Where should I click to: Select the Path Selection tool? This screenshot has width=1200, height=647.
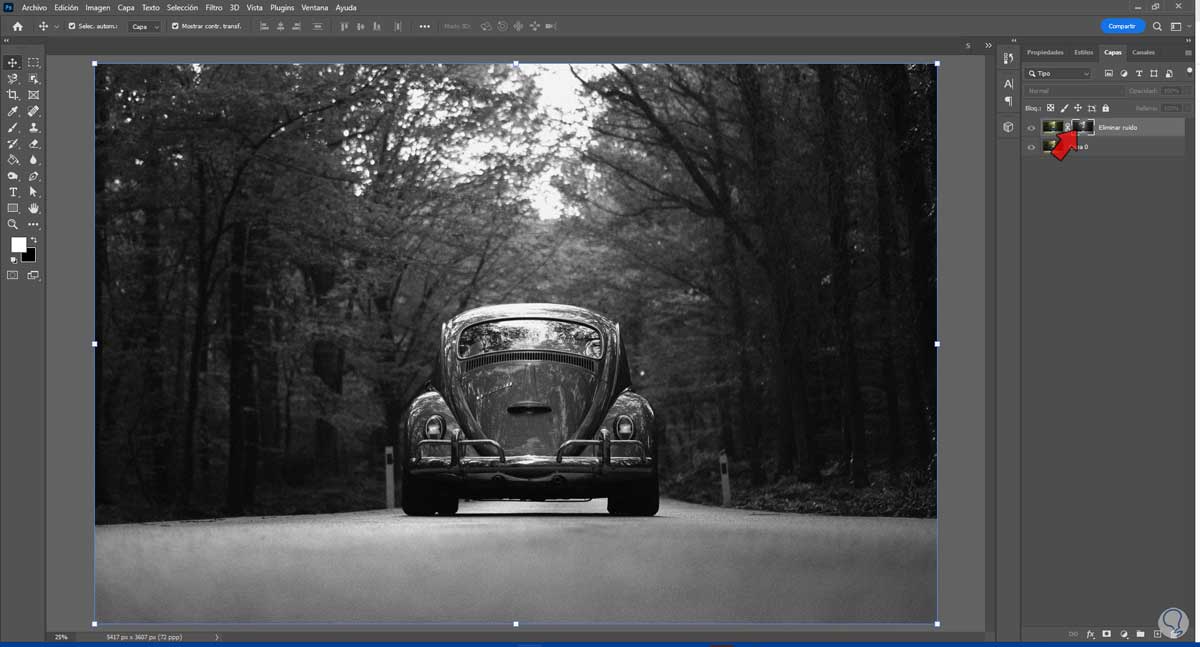(x=33, y=192)
